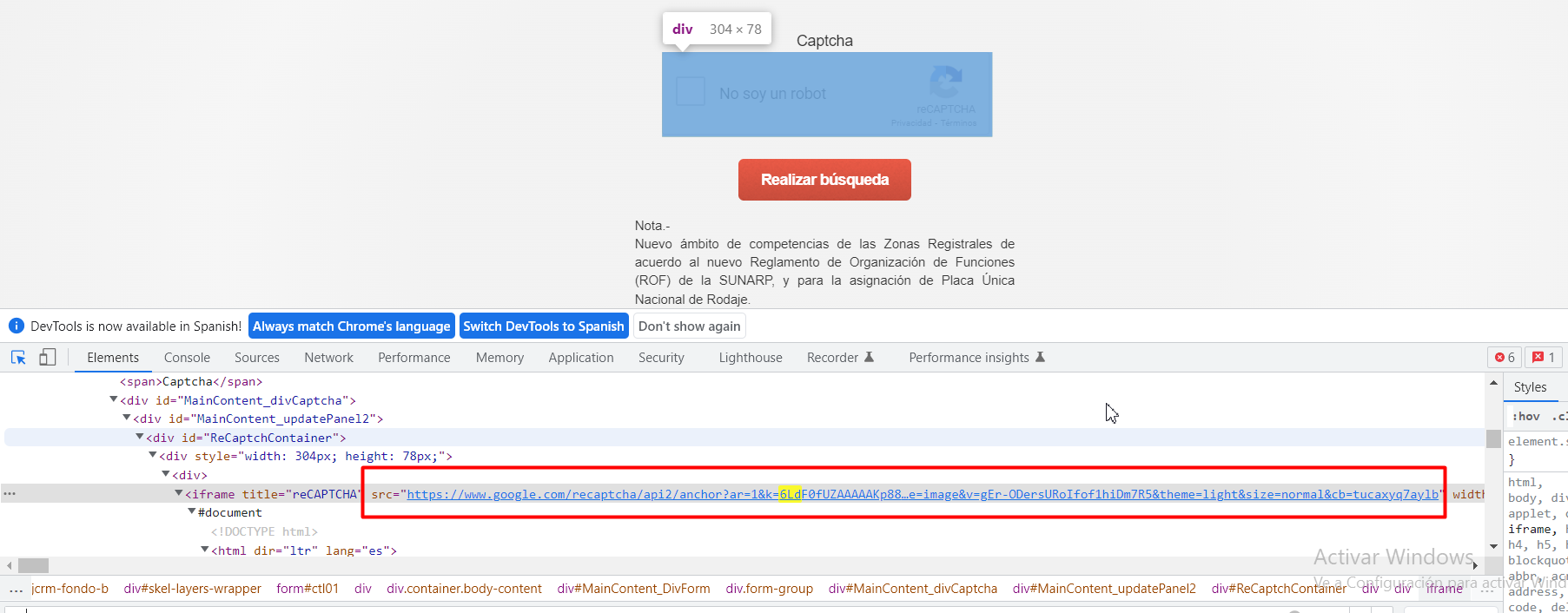Collapse the reCAPTCHA iframe node

tap(178, 494)
